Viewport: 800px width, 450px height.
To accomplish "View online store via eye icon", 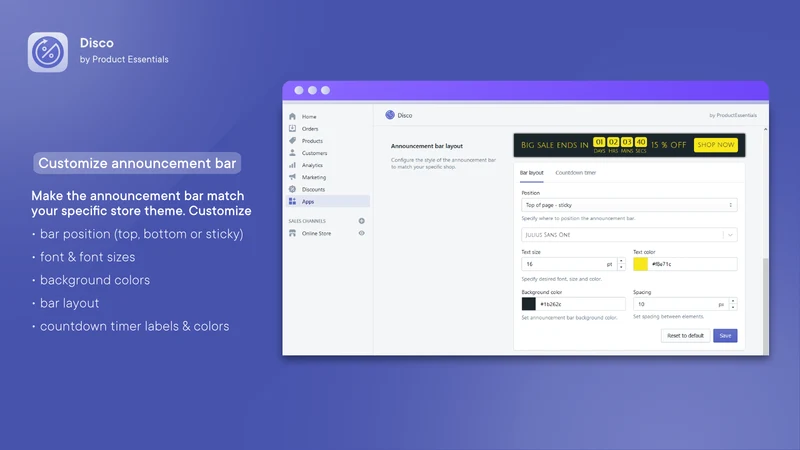I will coord(361,233).
